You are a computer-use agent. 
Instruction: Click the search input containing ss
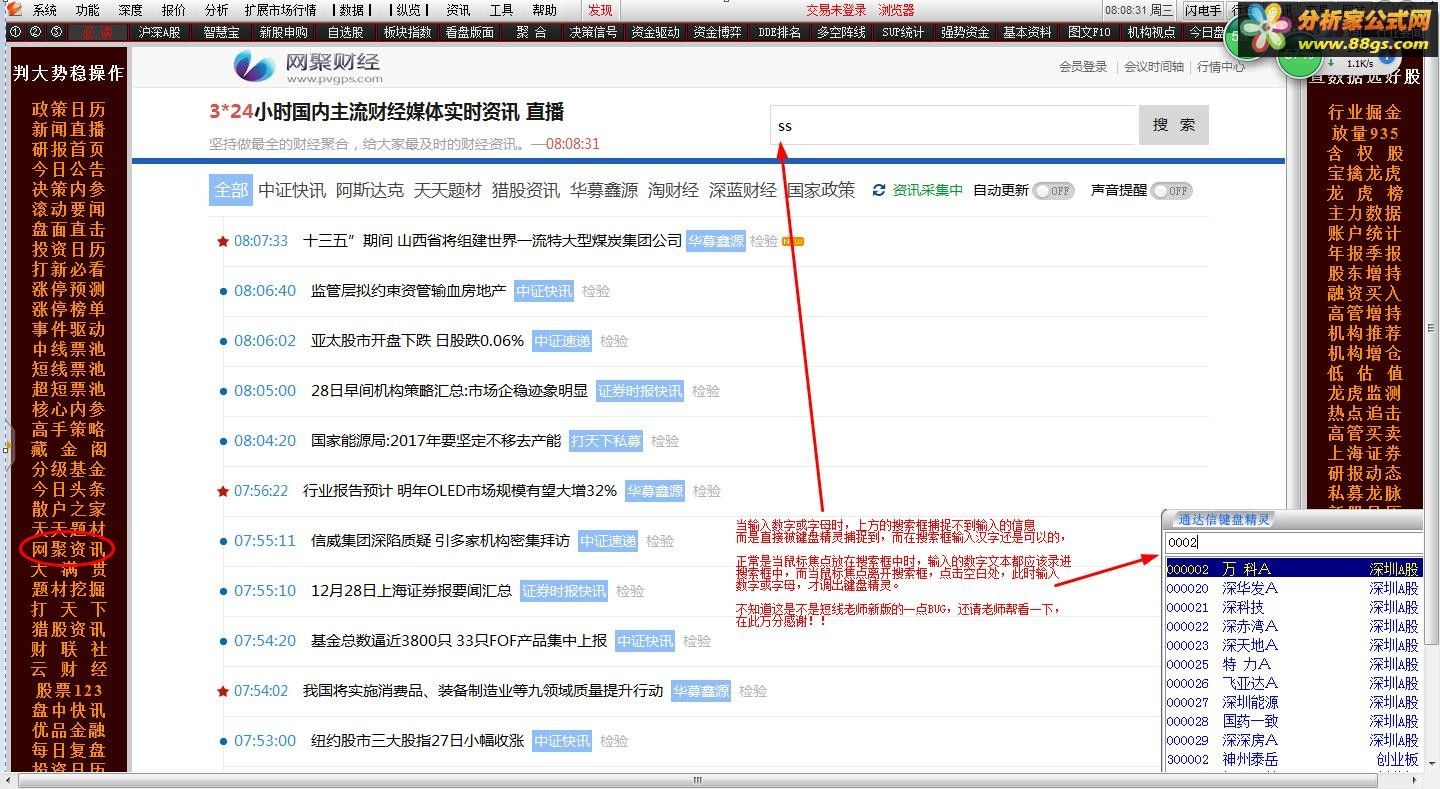click(x=954, y=126)
